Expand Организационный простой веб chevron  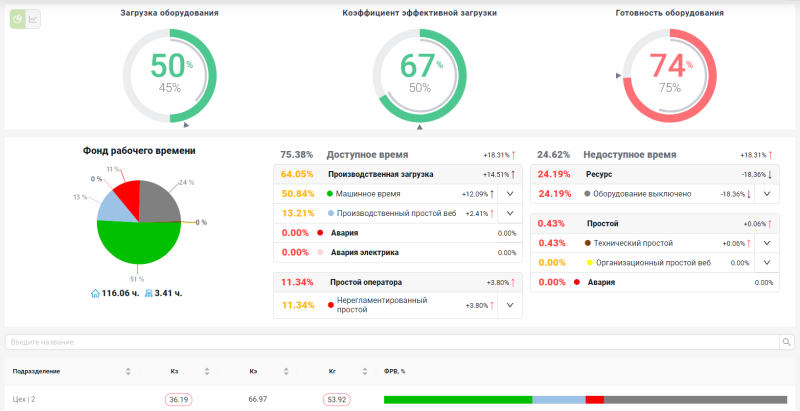pos(767,263)
